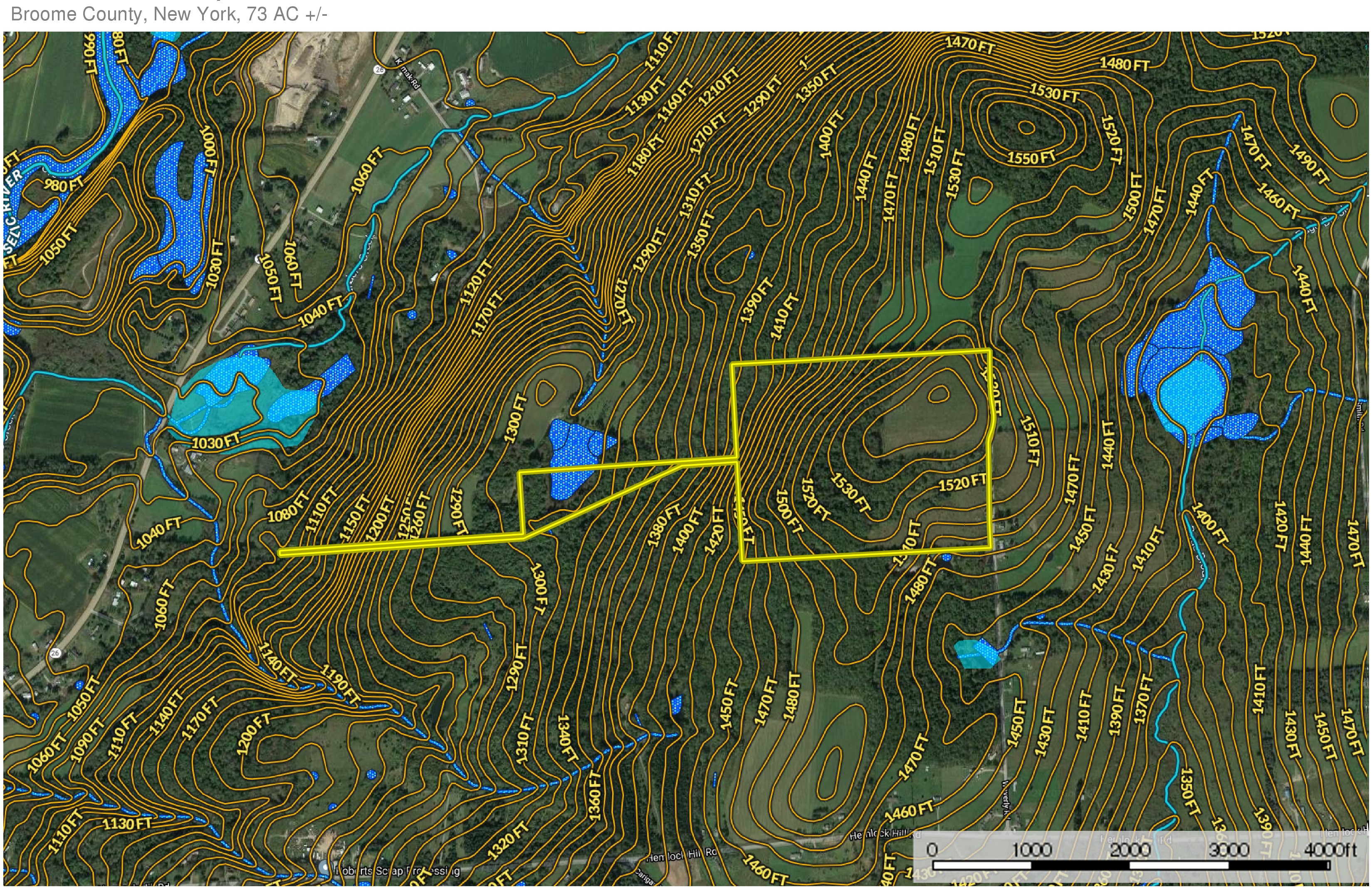The image size is (1372, 887).
Task: Click the Route 26 shield near Kirmak Rd
Action: (x=379, y=70)
